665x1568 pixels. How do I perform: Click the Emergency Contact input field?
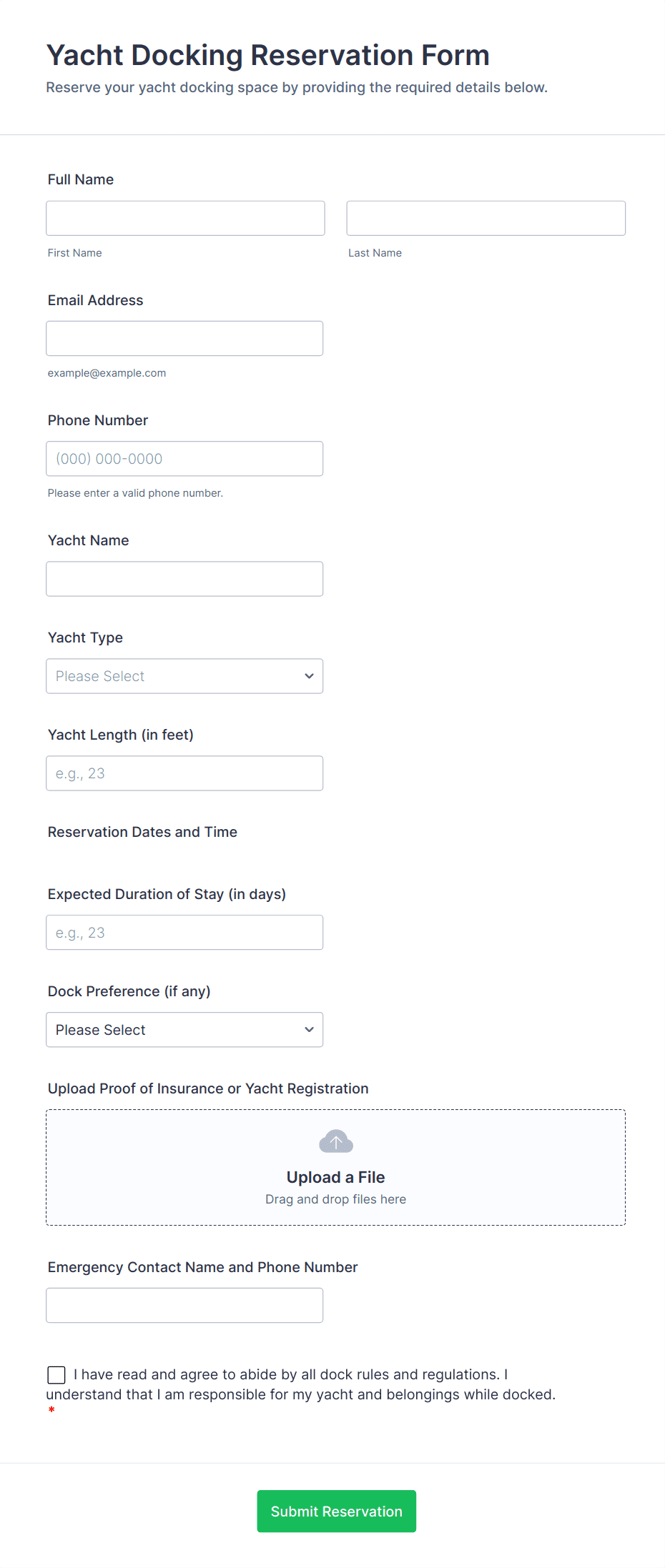click(184, 1305)
